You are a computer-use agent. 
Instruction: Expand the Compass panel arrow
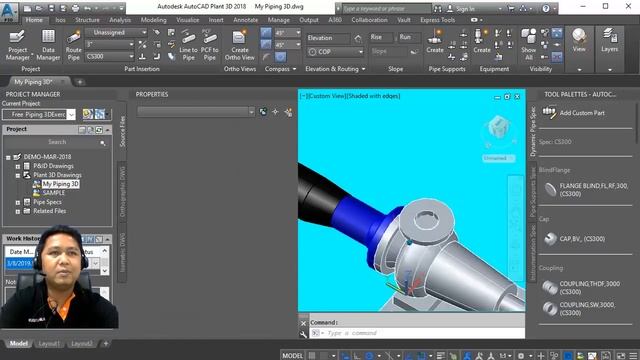click(x=294, y=69)
